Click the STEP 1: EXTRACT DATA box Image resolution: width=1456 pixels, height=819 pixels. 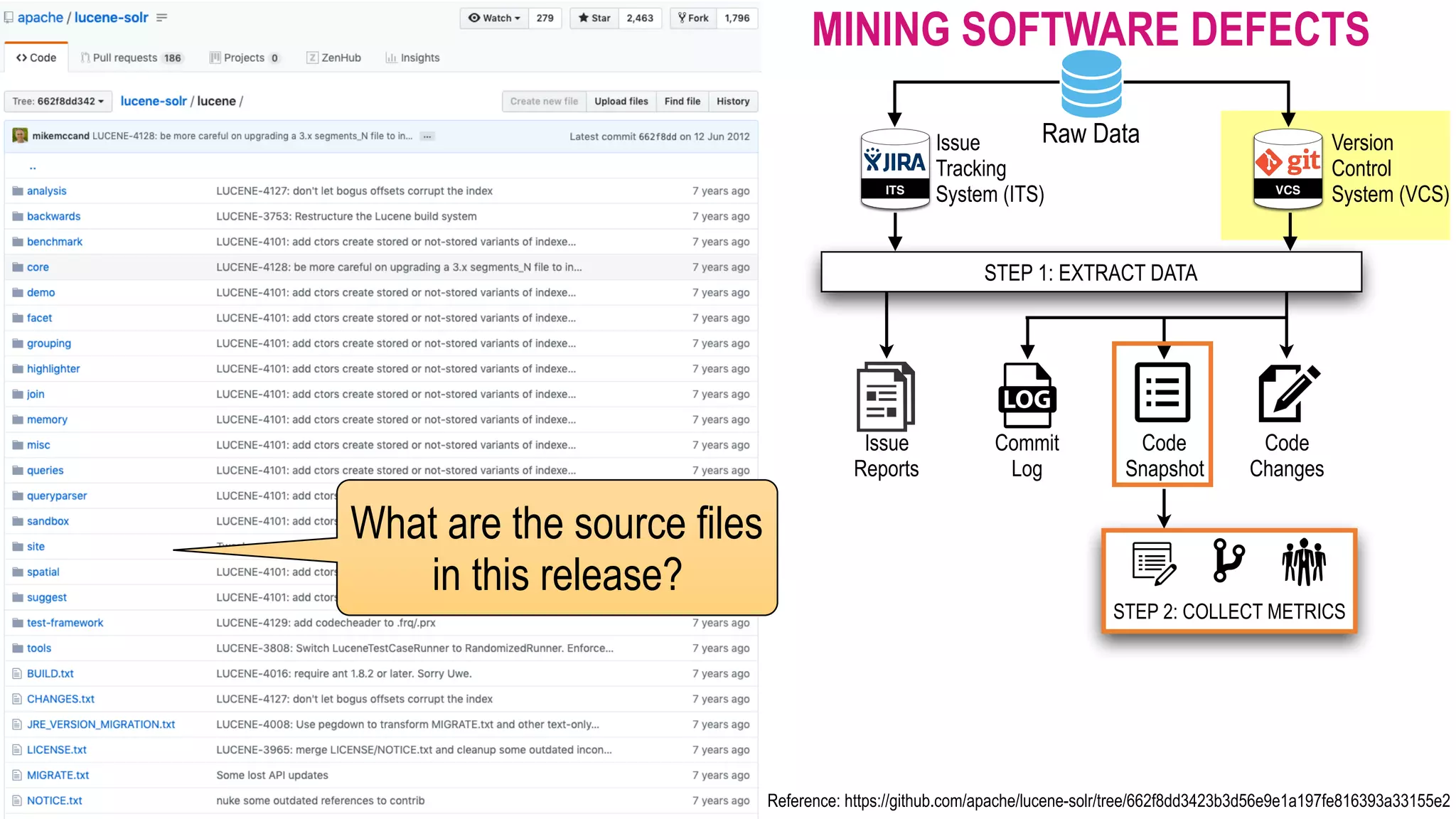tap(1091, 272)
